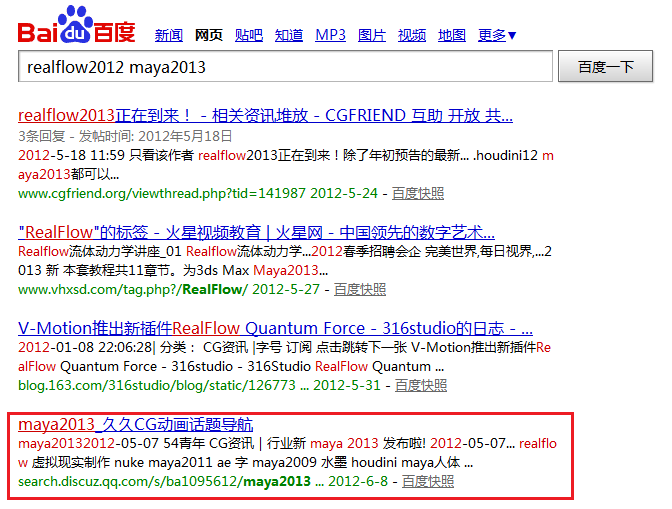Focus the search box containing realflow2012 maya2013
Screen dimensions: 672x509
coord(285,66)
